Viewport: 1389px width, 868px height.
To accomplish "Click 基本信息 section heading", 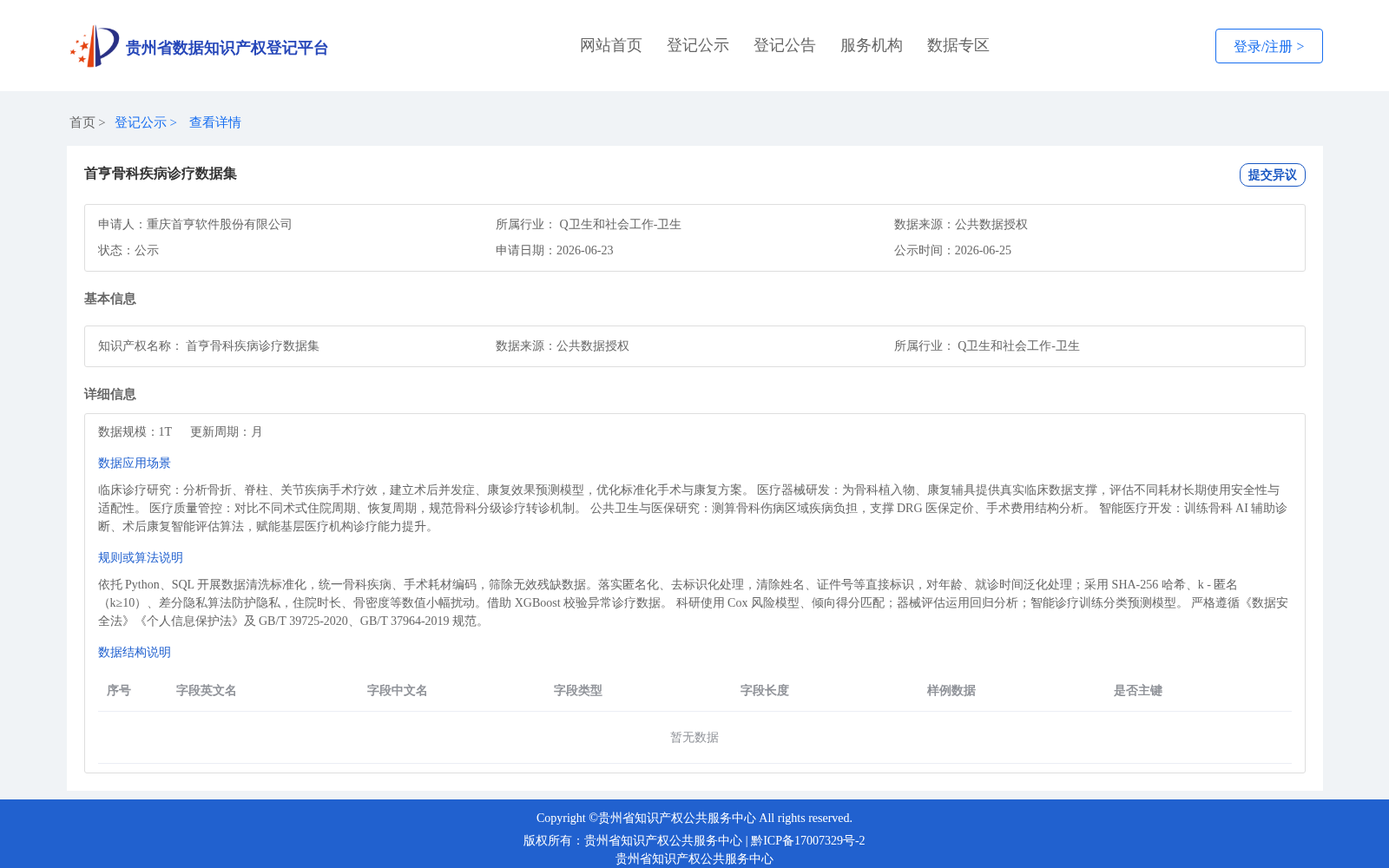I will [110, 299].
